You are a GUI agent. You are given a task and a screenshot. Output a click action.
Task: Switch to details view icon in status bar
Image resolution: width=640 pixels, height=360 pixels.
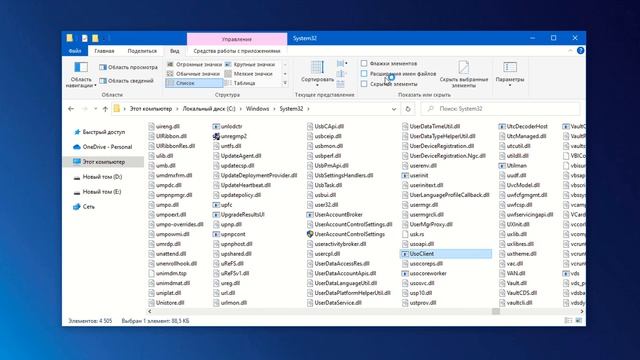point(568,321)
